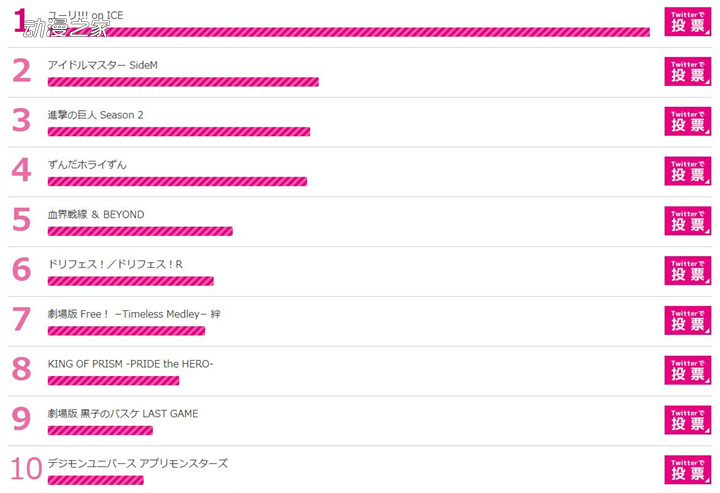Click the rank number 2 badge
This screenshot has width=720, height=493.
click(22, 71)
